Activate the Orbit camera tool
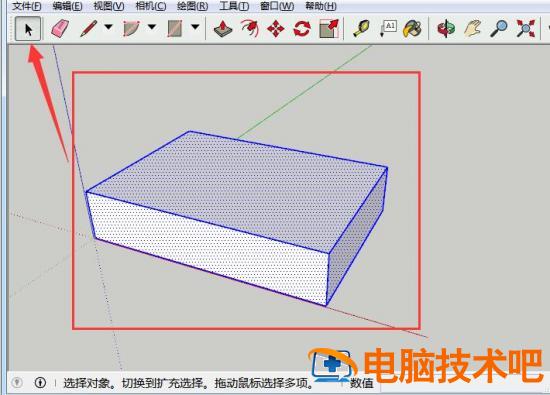 [446, 28]
